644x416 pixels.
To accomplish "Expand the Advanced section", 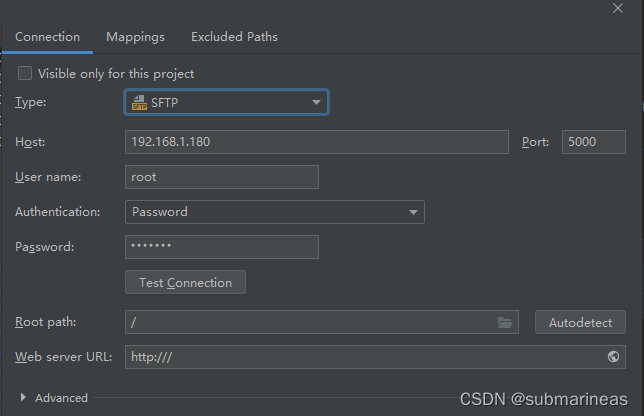I will [23, 398].
